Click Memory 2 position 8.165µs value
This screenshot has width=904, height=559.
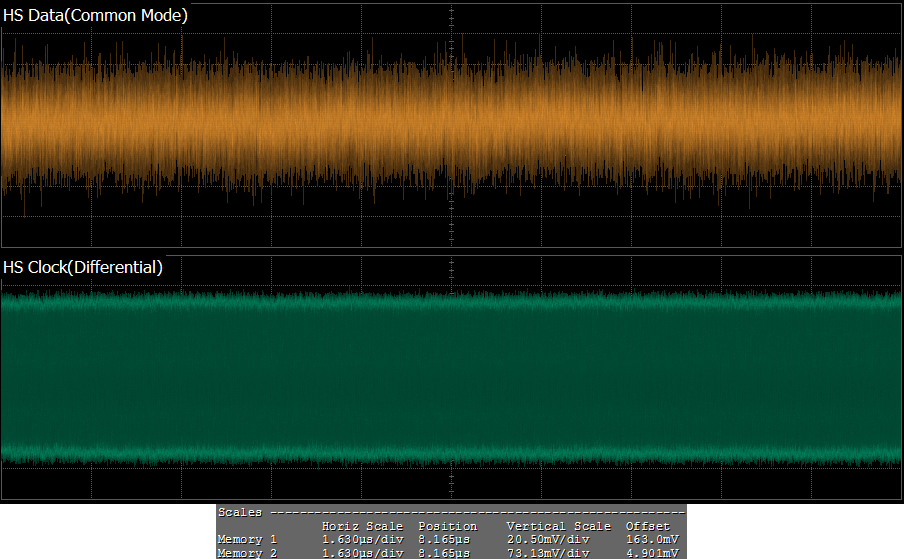[444, 553]
